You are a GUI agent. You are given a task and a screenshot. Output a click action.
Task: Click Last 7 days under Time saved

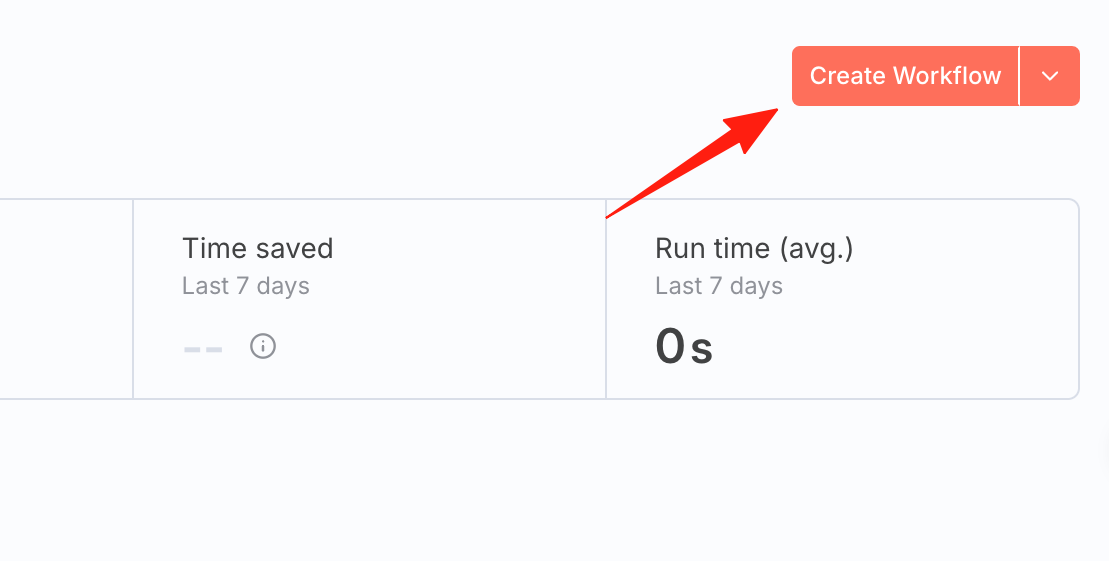(246, 286)
